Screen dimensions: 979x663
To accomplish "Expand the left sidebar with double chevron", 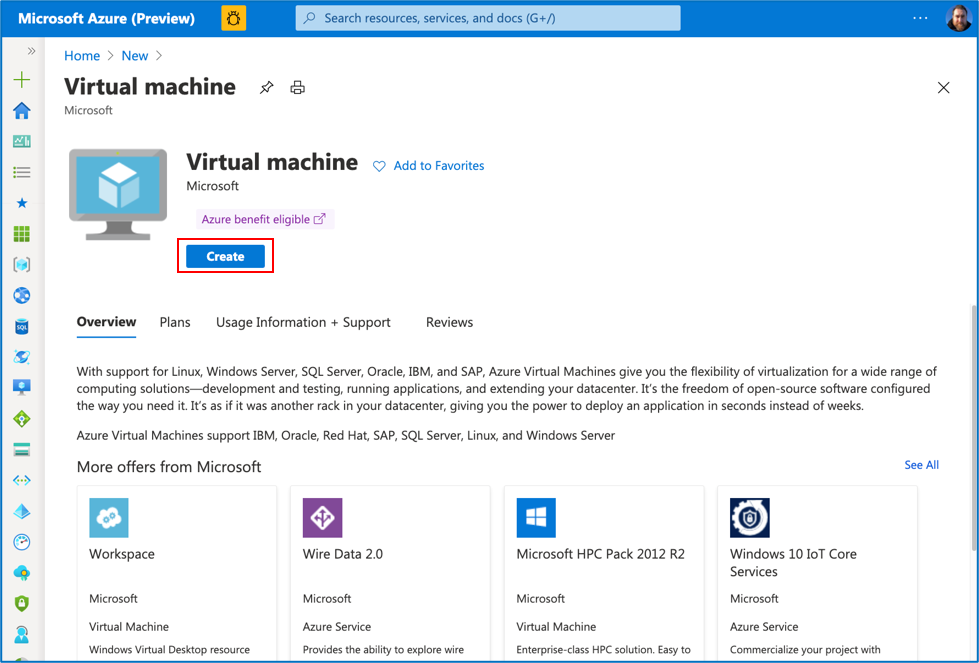I will pos(31,51).
